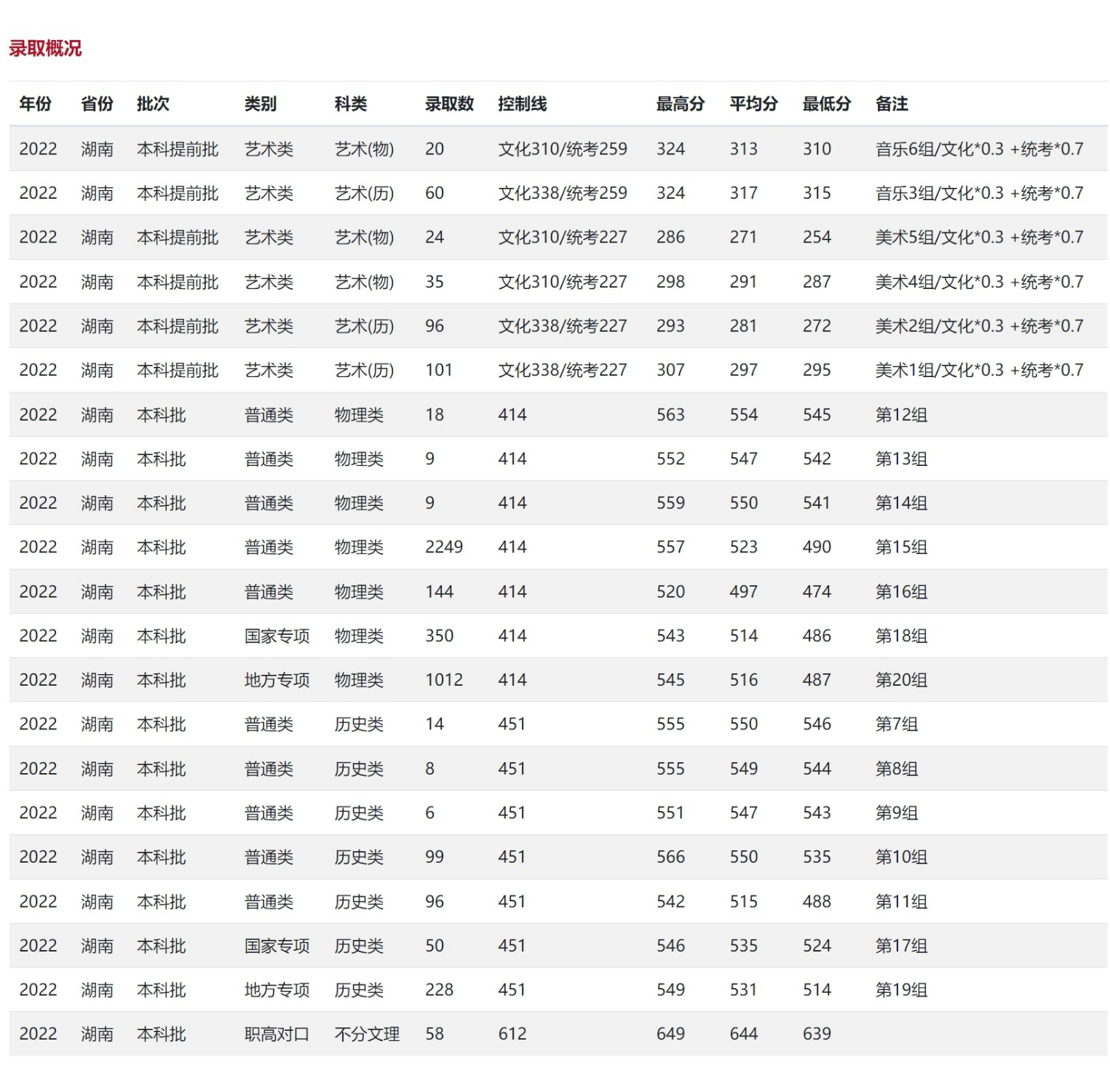Screen dimensions: 1110x1092
Task: Select the 美术2组 remark cell
Action: pyautogui.click(x=979, y=326)
